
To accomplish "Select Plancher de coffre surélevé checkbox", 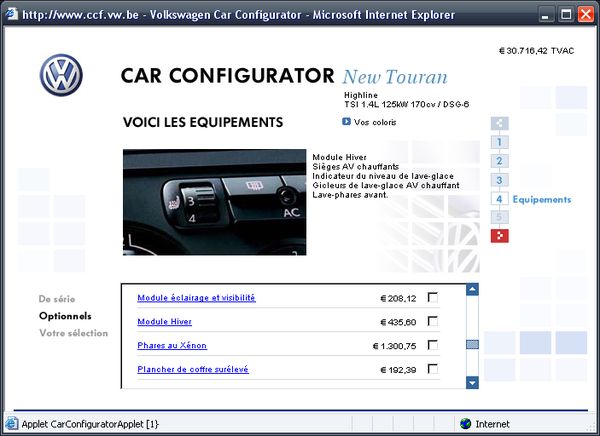I will tap(433, 369).
